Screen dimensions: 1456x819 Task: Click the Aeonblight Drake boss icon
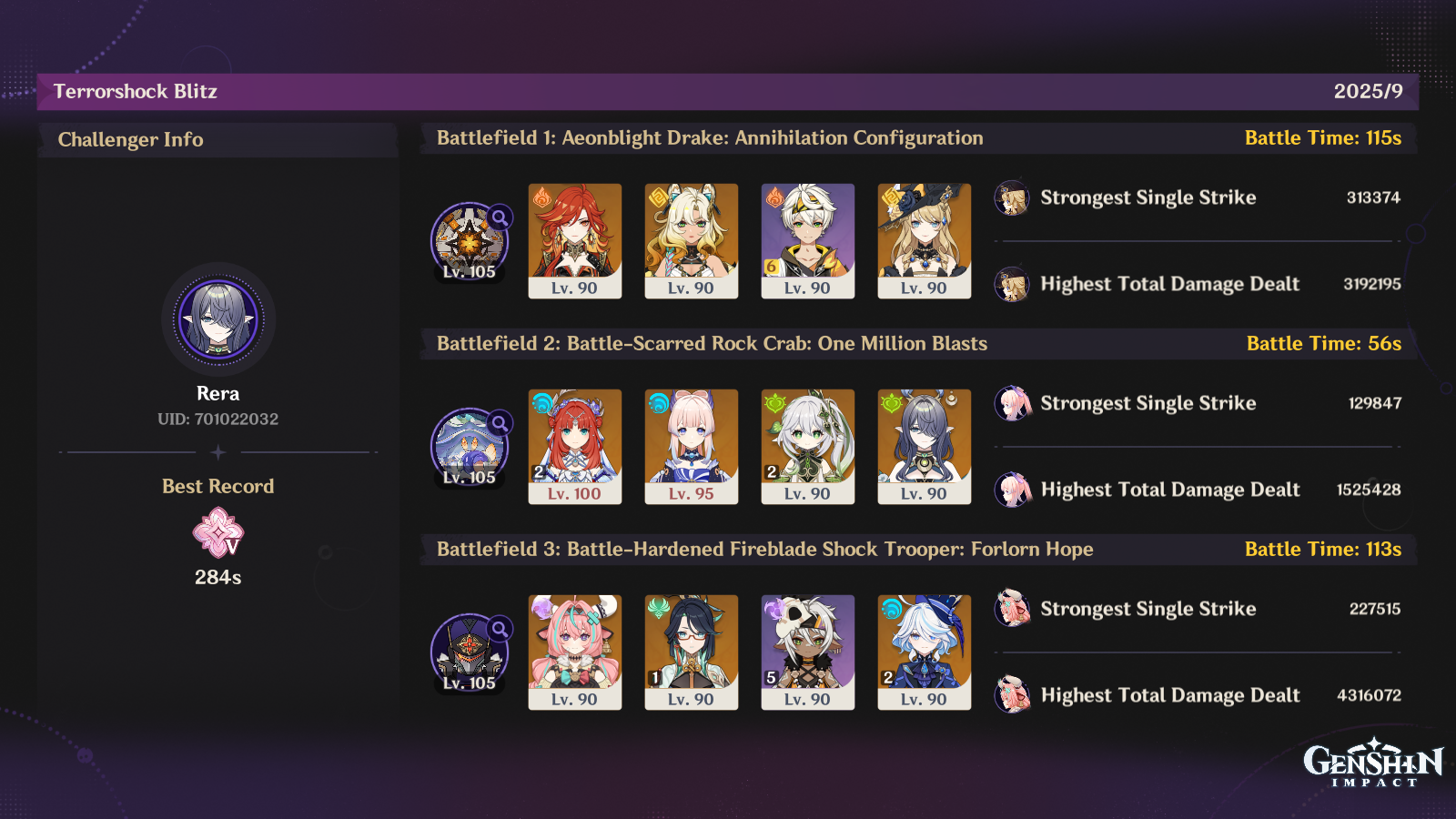coord(469,241)
